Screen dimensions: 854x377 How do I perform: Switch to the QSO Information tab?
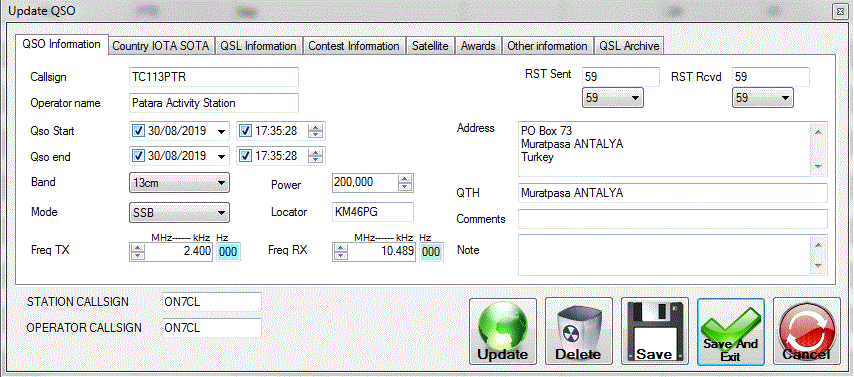pyautogui.click(x=61, y=44)
